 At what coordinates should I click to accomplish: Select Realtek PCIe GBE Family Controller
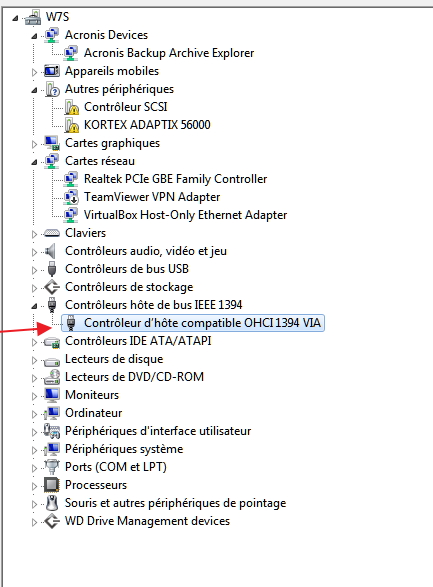[x=176, y=179]
